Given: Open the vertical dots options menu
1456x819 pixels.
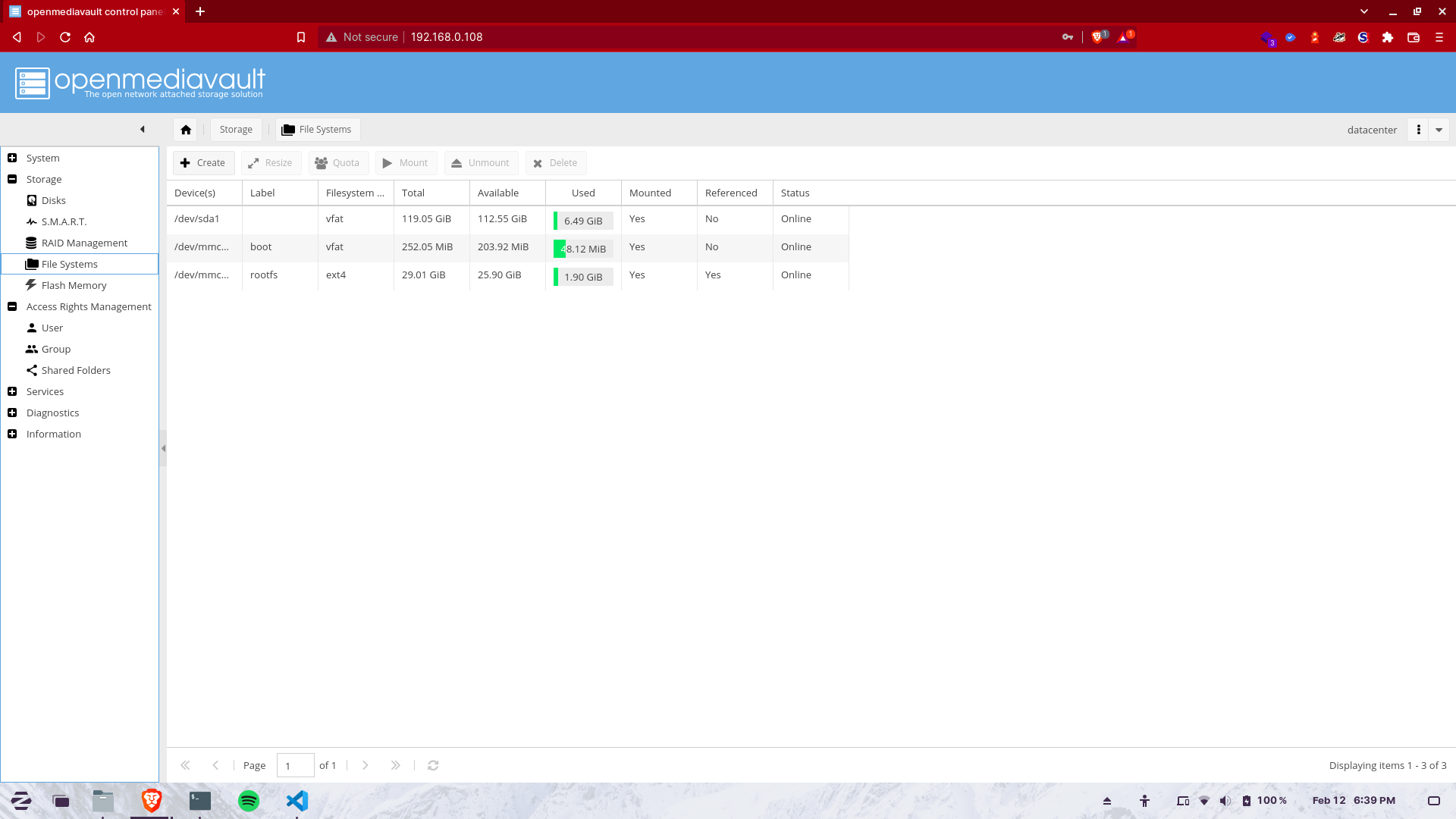Looking at the screenshot, I should tap(1418, 130).
